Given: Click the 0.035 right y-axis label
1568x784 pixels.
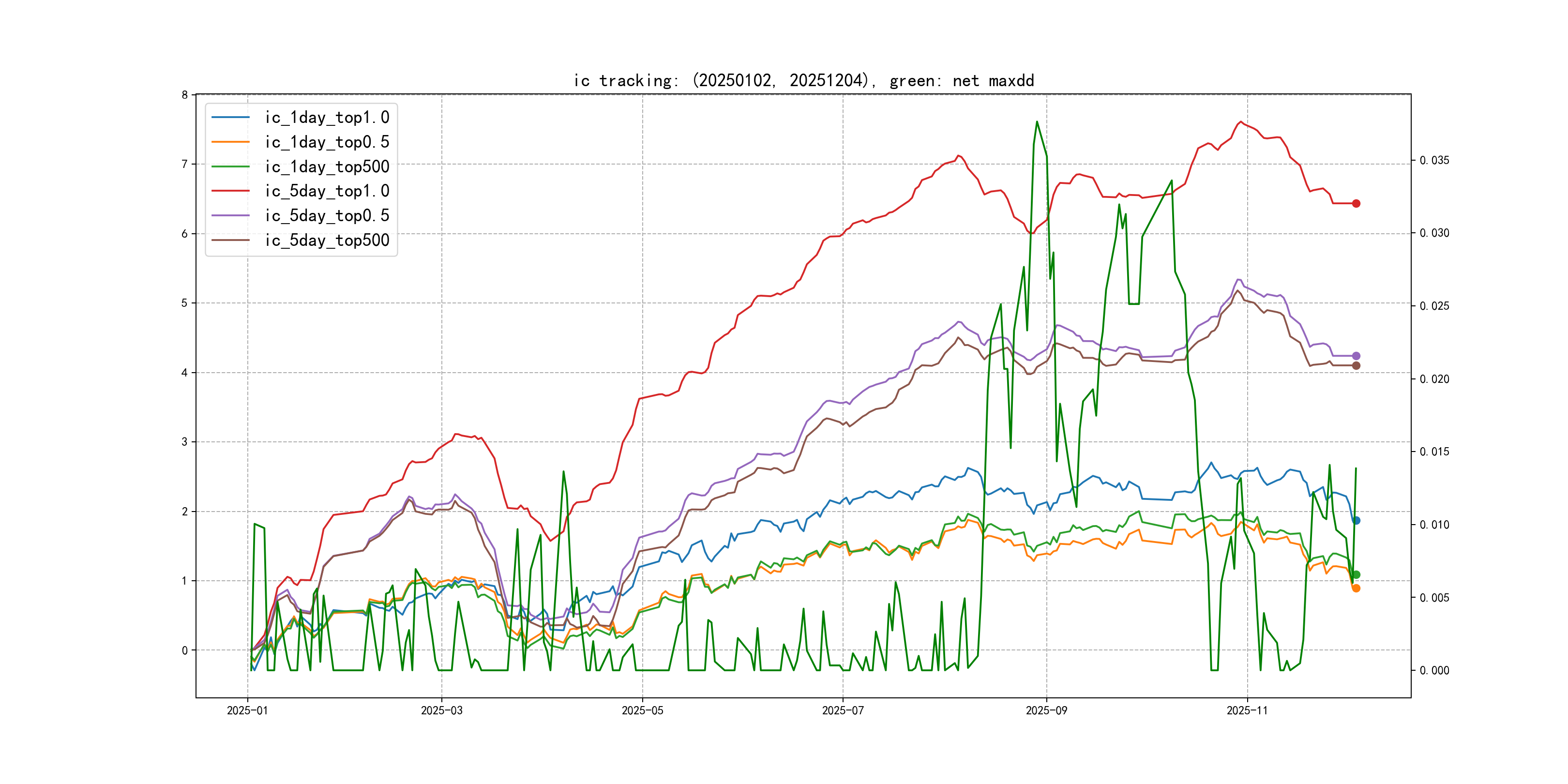Looking at the screenshot, I should 1434,160.
